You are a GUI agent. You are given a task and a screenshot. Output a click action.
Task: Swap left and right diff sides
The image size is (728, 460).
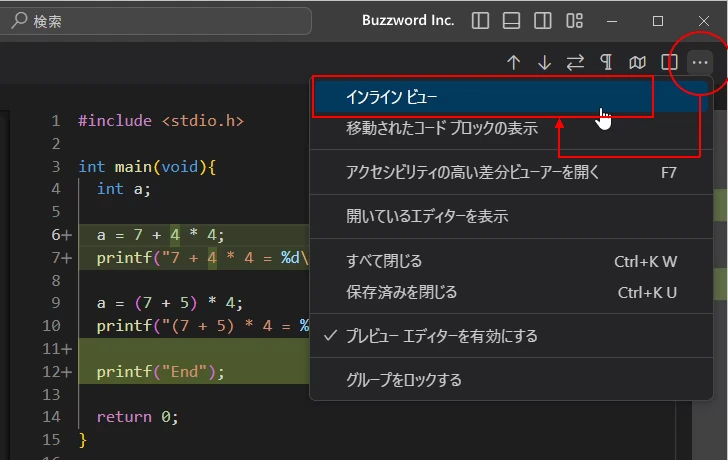tap(575, 62)
